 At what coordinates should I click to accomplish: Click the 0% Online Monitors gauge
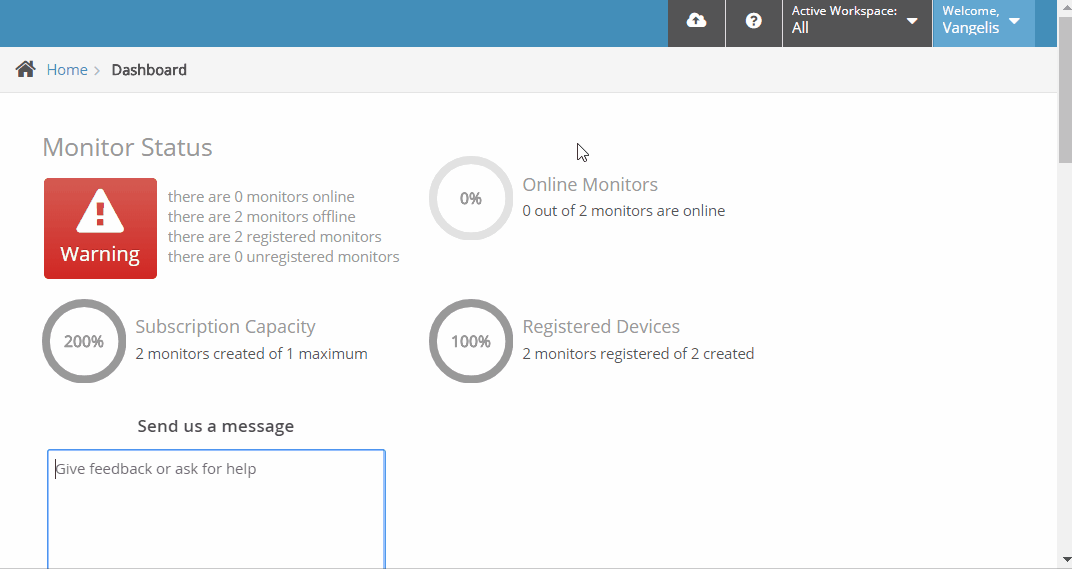click(471, 198)
